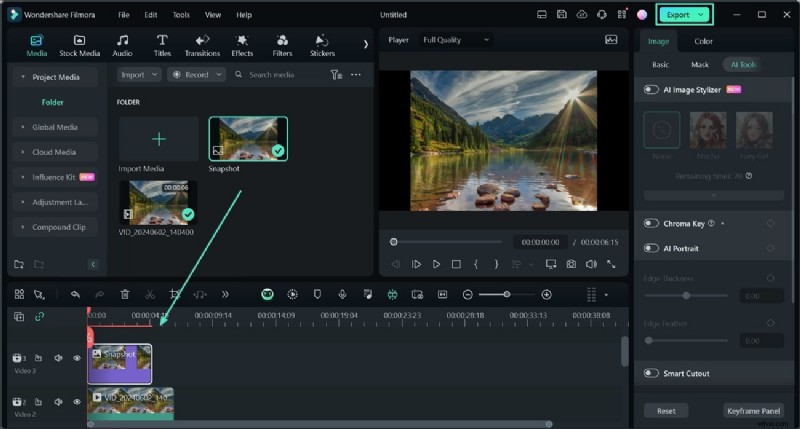The image size is (800, 429).
Task: Zoom out timeline with minus icon
Action: (467, 294)
